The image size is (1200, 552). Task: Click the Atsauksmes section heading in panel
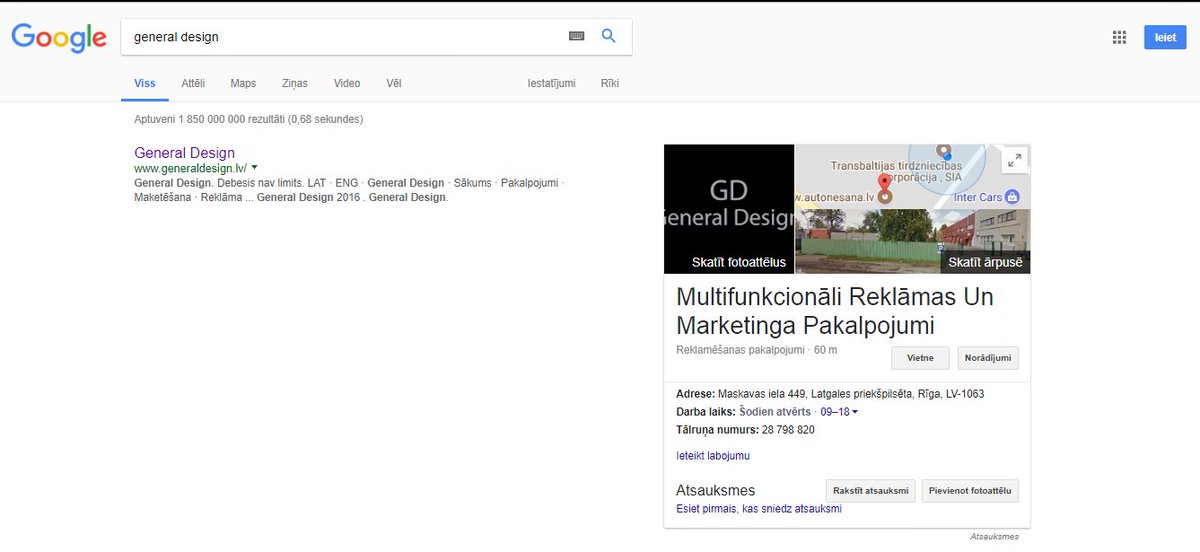pyautogui.click(x=716, y=490)
